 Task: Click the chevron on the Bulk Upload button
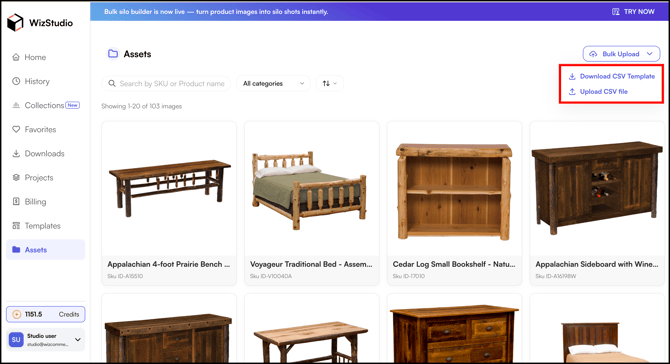[649, 54]
